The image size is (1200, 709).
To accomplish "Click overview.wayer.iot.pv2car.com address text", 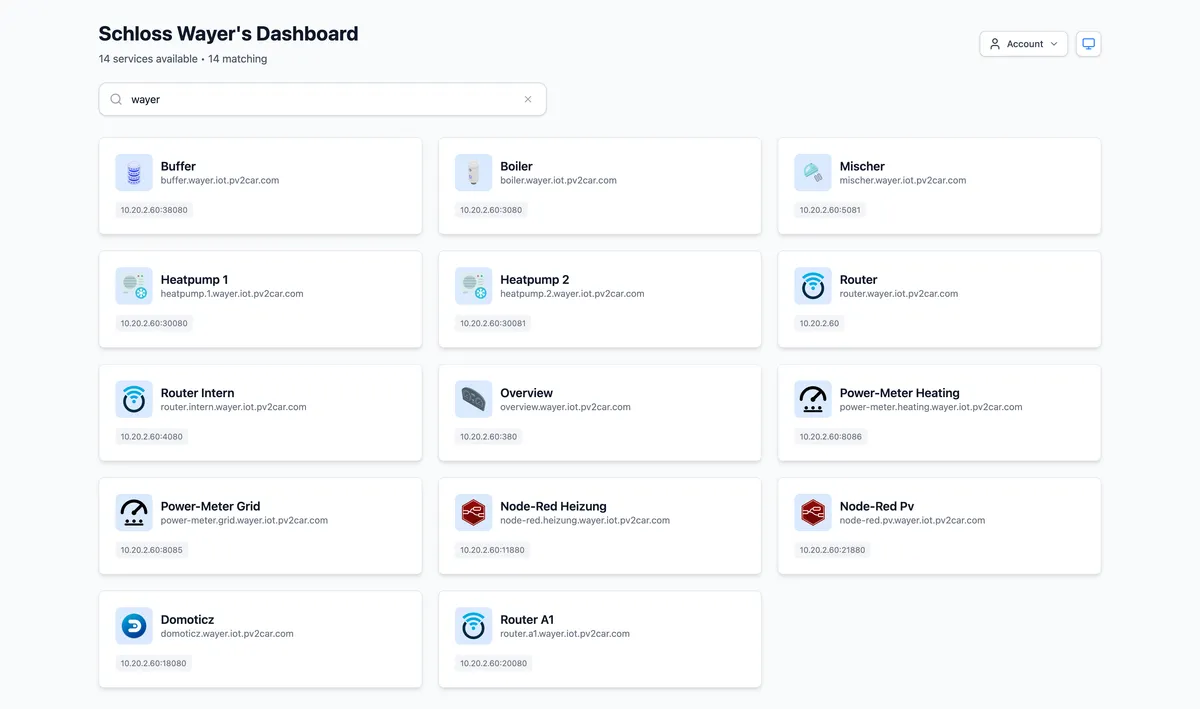I will click(566, 407).
